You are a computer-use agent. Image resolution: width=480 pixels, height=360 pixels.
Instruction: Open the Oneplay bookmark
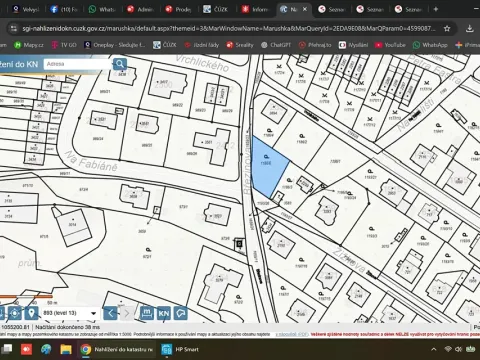point(114,45)
